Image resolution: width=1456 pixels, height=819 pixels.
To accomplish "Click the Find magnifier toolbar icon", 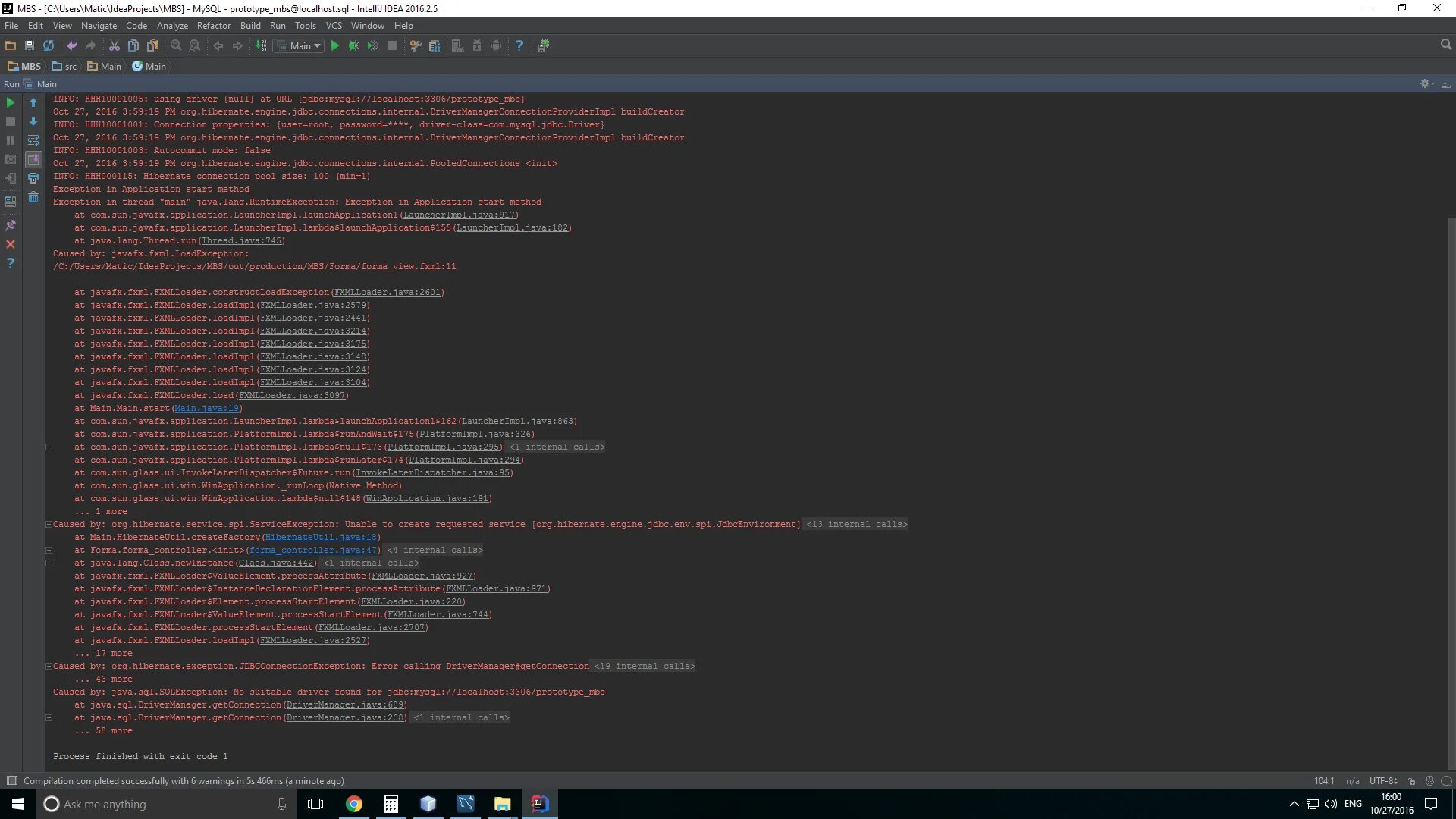I will (x=176, y=46).
